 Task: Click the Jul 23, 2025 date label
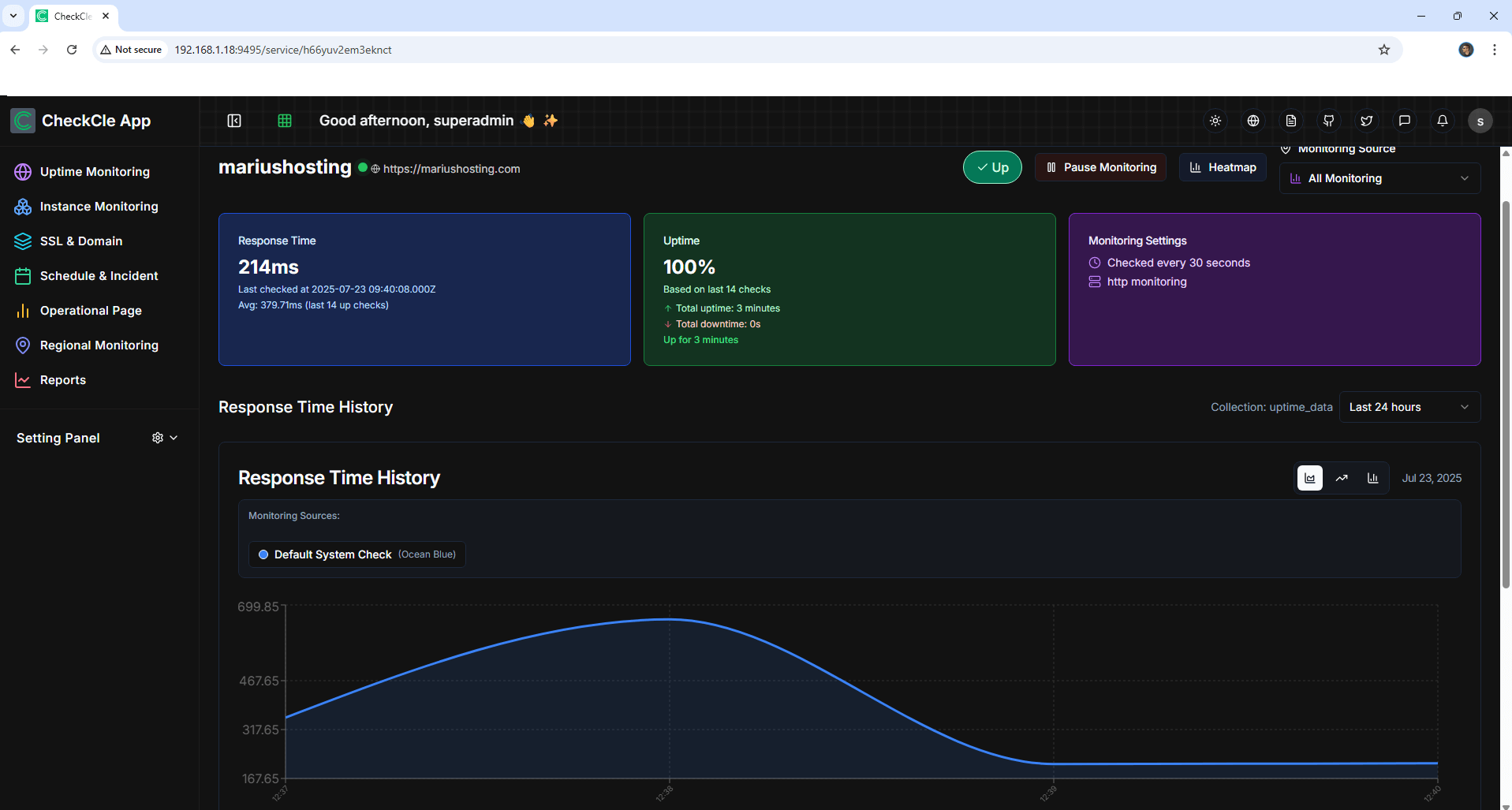pyautogui.click(x=1432, y=478)
